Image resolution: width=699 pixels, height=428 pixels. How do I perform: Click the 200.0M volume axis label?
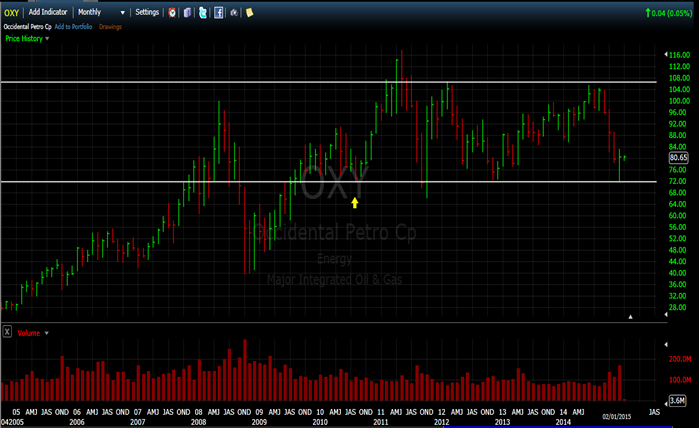point(680,359)
